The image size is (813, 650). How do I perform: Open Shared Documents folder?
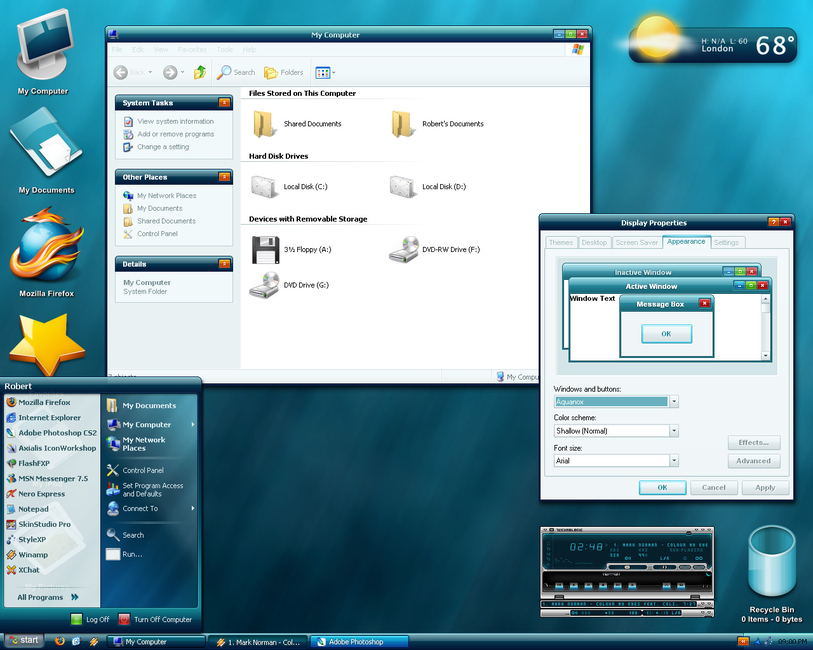click(x=297, y=124)
